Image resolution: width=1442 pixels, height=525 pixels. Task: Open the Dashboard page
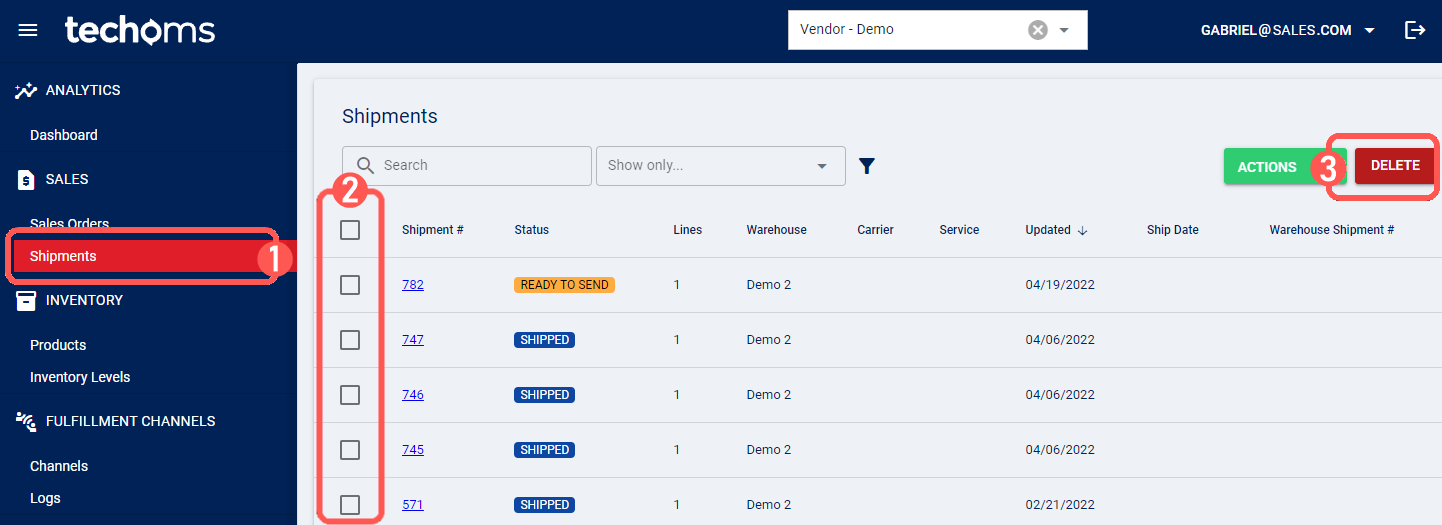click(64, 135)
